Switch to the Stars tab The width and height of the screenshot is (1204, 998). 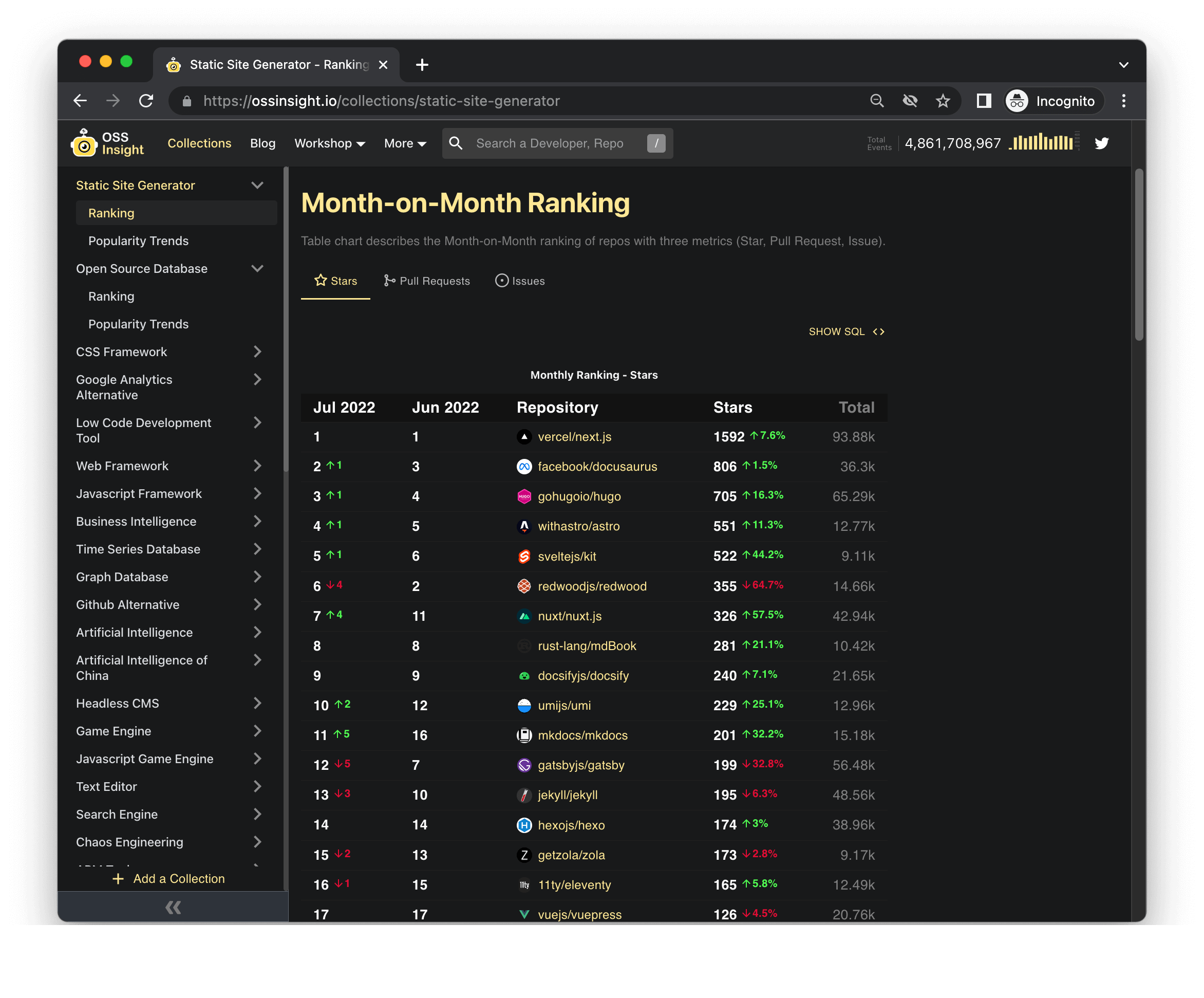point(335,281)
